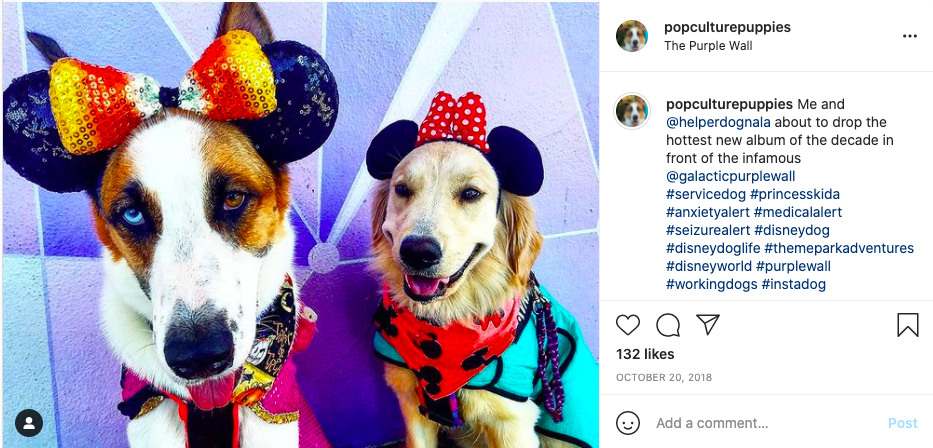
Task: Open the caption's popculturepuppies avatar
Action: [x=632, y=111]
